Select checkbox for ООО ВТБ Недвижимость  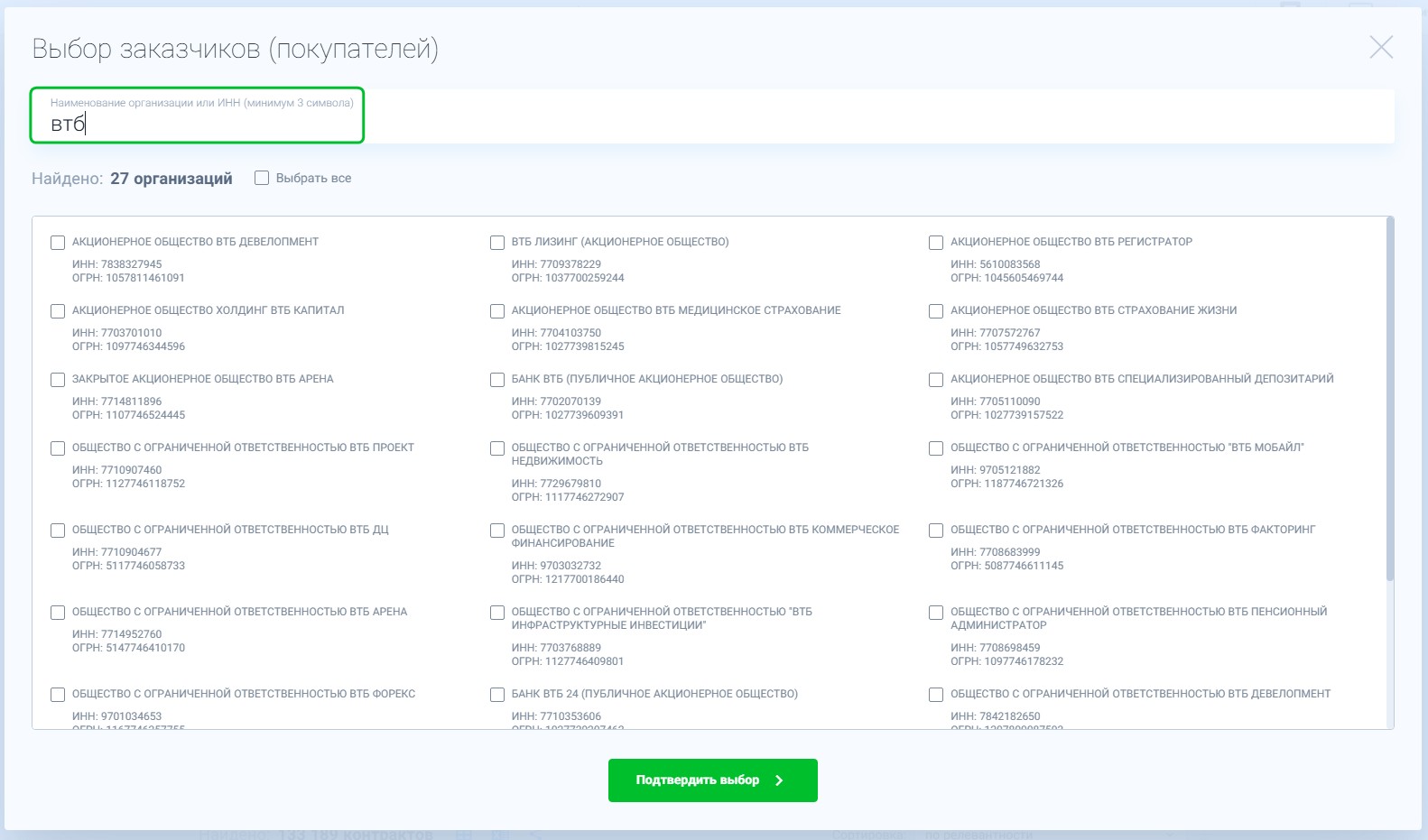click(x=497, y=448)
